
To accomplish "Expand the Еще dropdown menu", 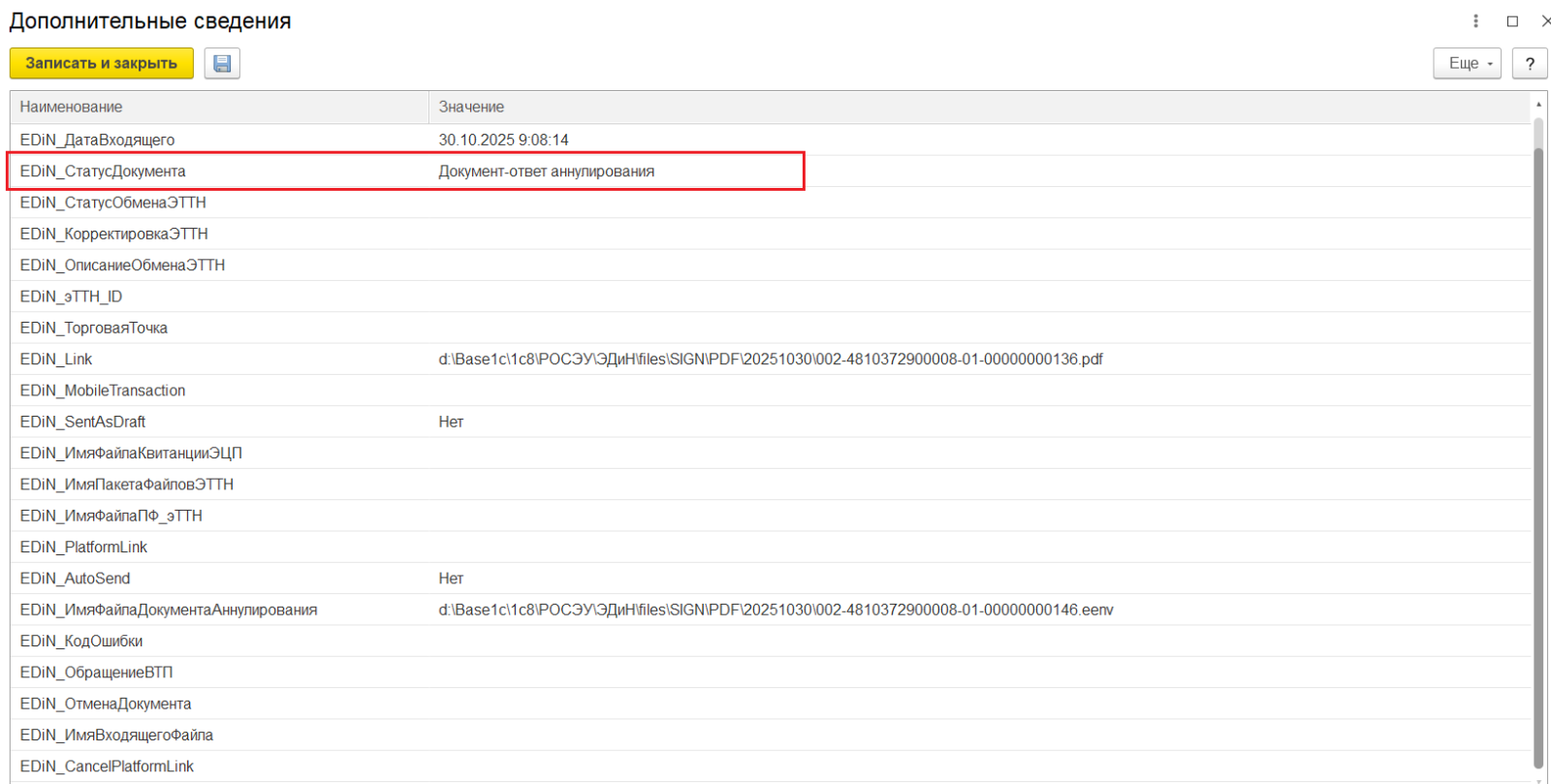I will 1468,64.
